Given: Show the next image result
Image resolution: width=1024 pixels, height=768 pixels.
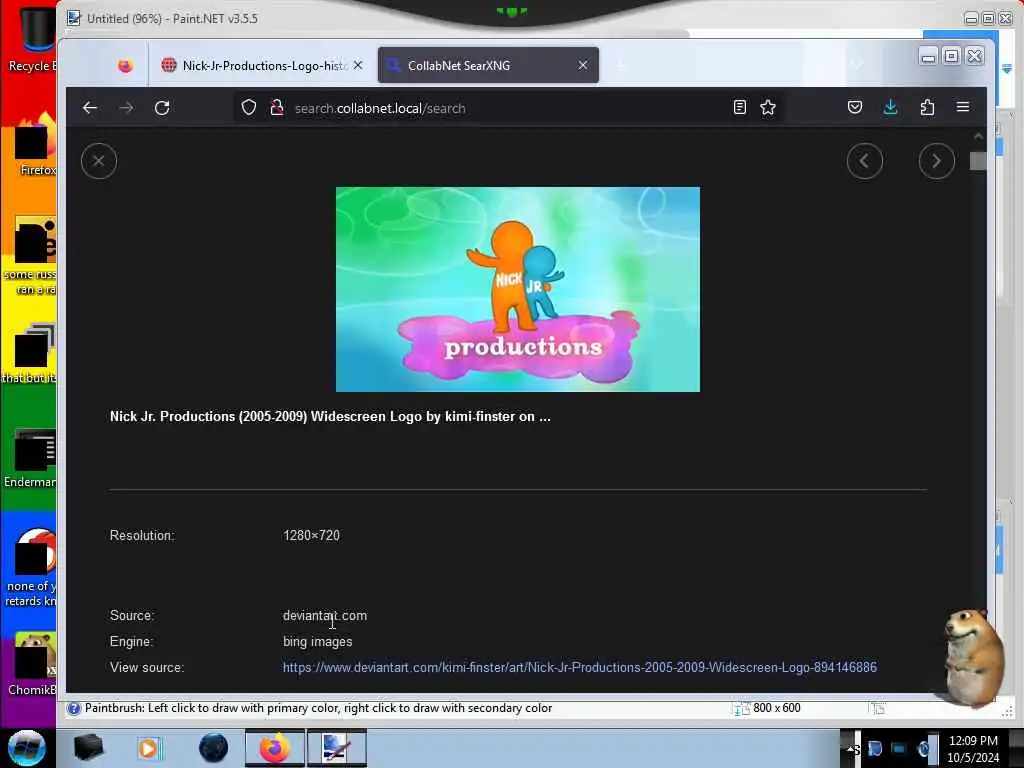Looking at the screenshot, I should (936, 161).
